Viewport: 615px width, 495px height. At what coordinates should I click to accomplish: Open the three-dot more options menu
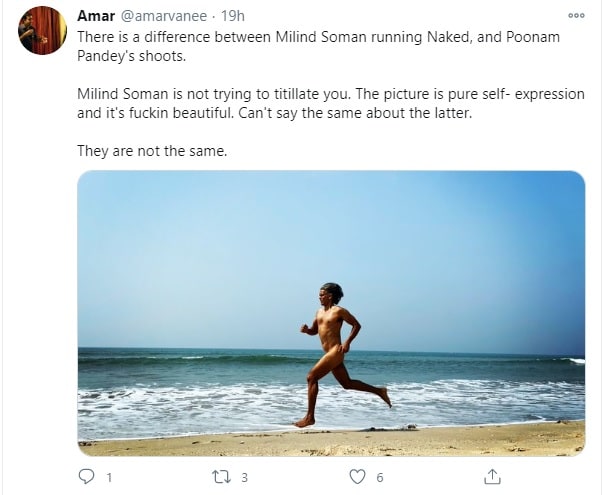pyautogui.click(x=576, y=16)
